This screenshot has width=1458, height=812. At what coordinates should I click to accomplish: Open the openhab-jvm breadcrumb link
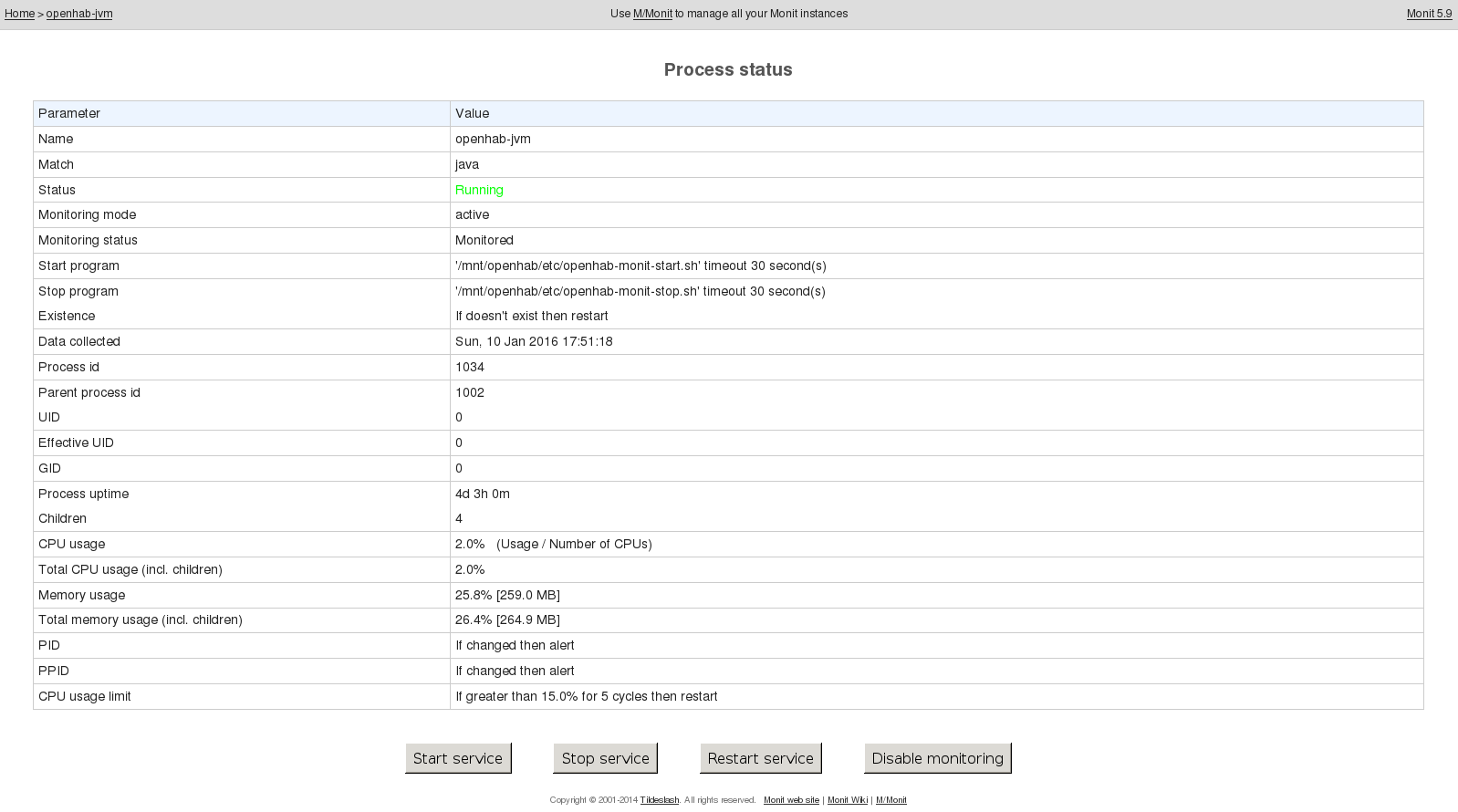pyautogui.click(x=79, y=14)
